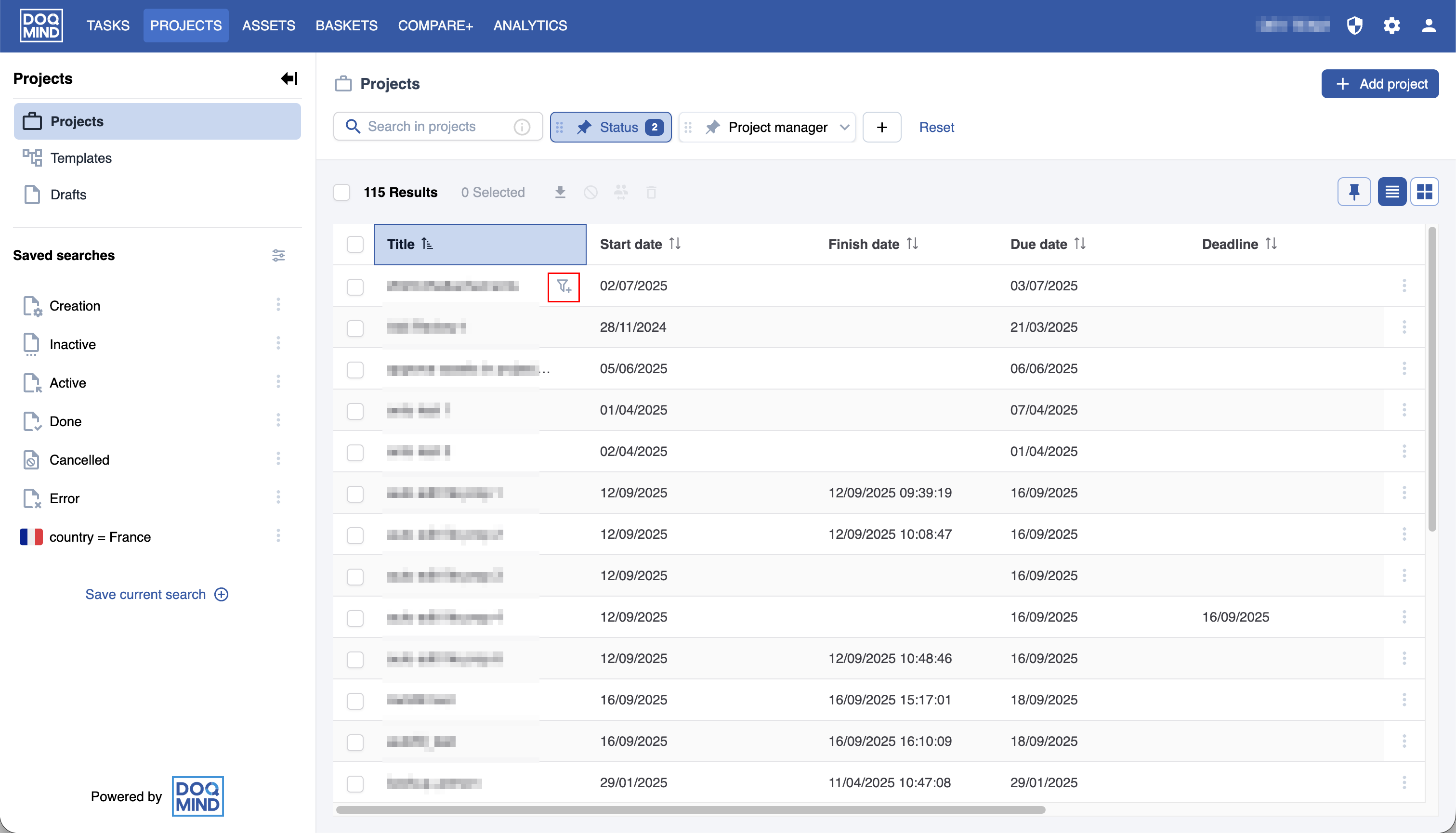Click the Add project button

[1379, 84]
